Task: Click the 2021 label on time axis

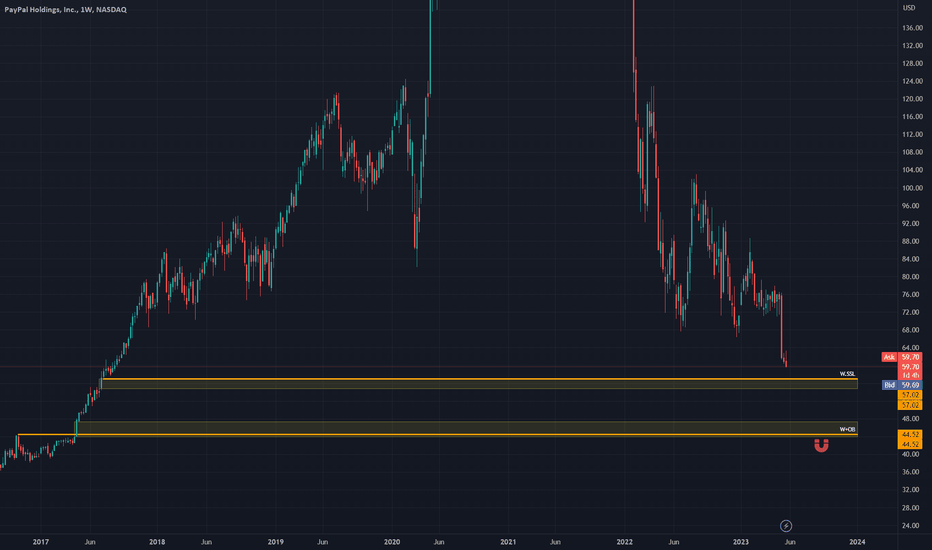Action: tap(508, 542)
